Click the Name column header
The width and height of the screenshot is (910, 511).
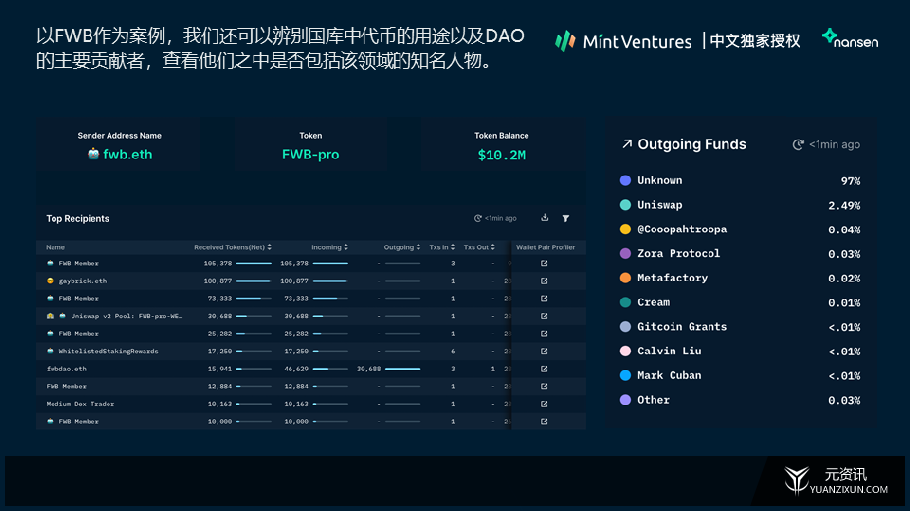click(56, 247)
